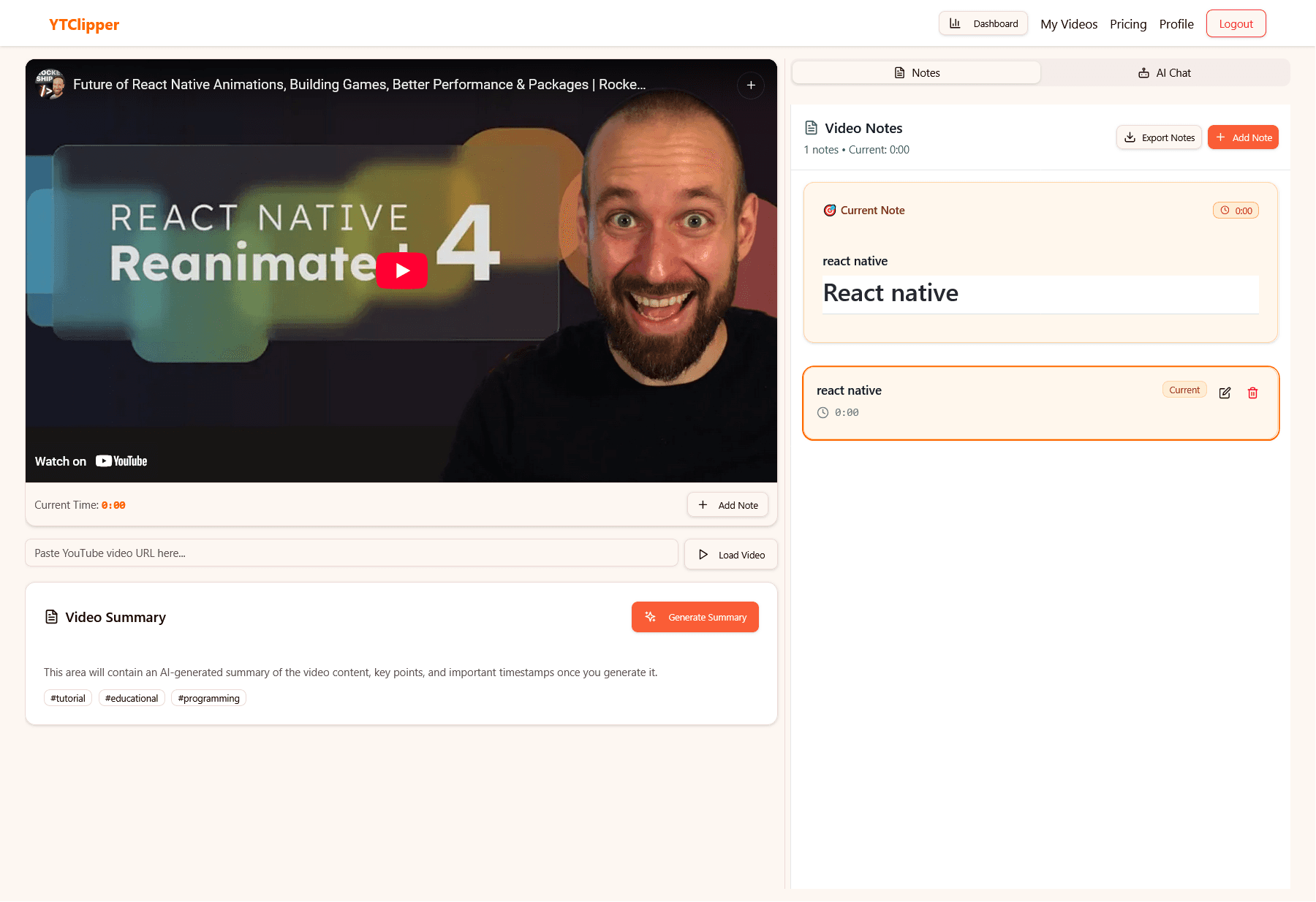Select the react native note card title

tap(849, 390)
